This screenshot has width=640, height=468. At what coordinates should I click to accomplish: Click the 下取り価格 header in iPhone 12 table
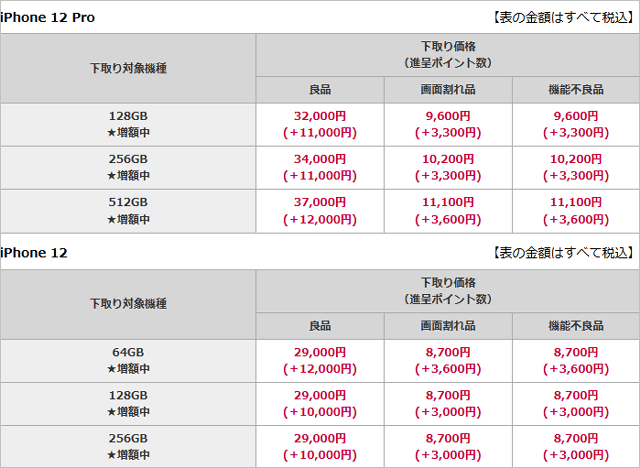coord(448,291)
